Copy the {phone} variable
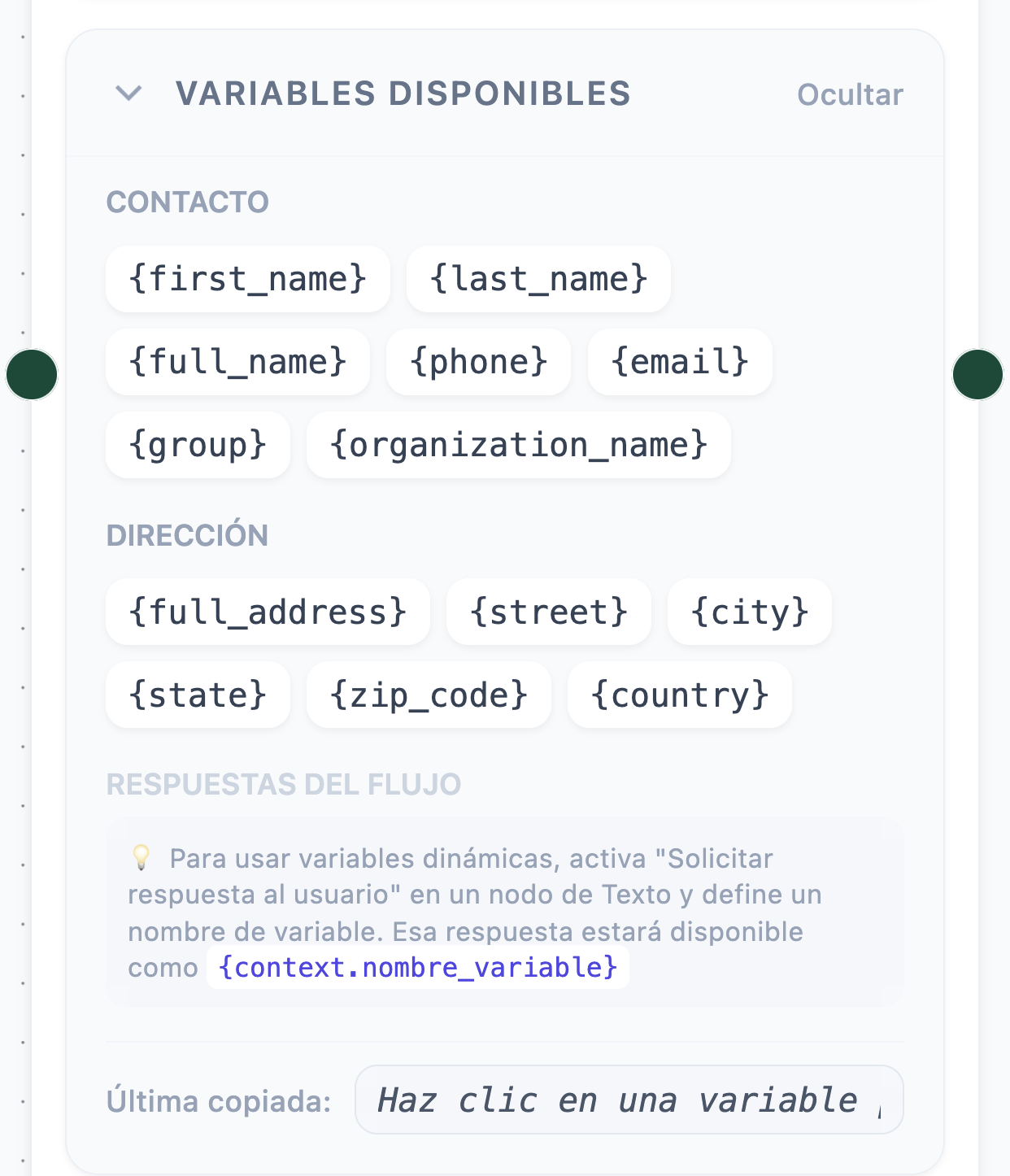 point(479,362)
